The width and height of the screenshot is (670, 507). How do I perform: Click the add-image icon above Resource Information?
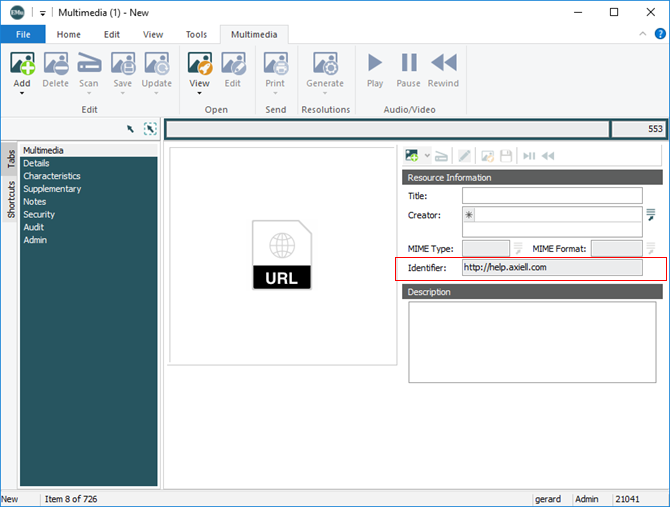coord(412,156)
